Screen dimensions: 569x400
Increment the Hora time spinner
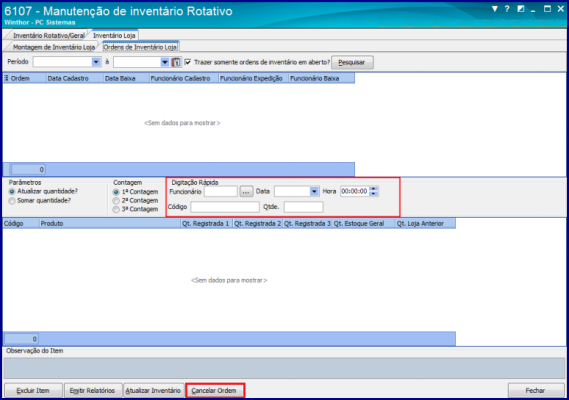[374, 189]
